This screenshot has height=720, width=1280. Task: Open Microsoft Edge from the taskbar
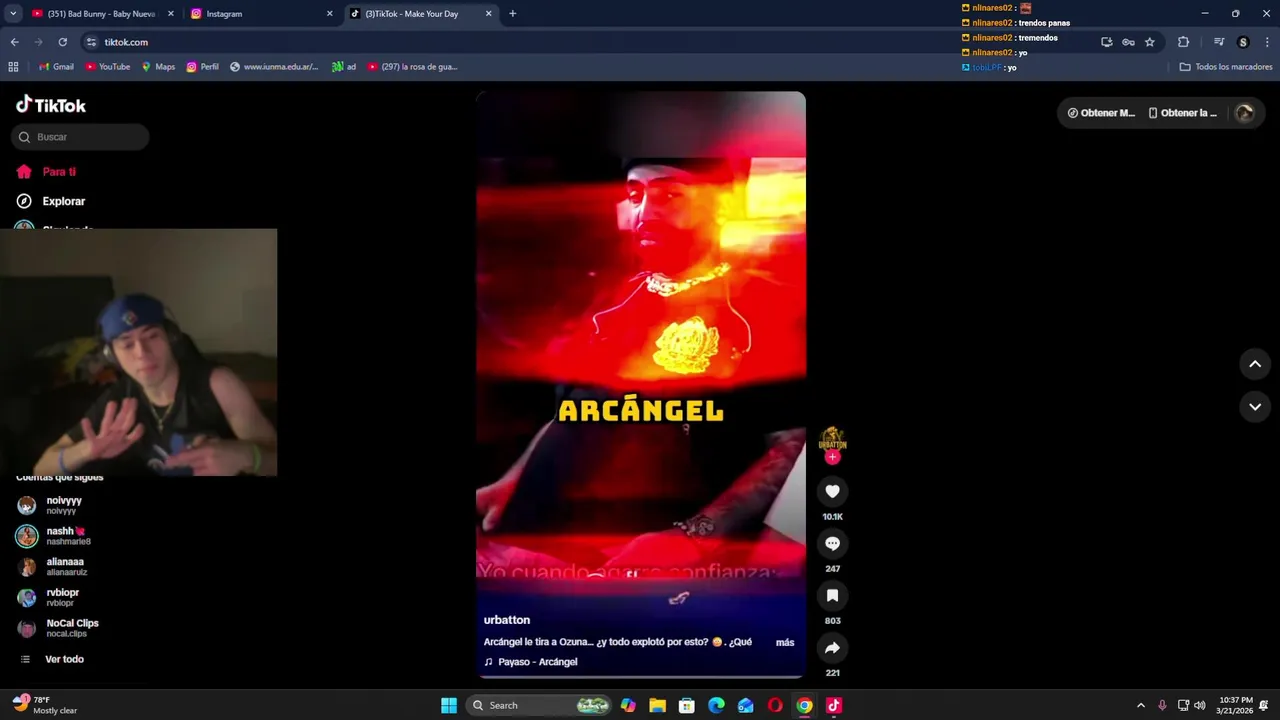click(716, 705)
